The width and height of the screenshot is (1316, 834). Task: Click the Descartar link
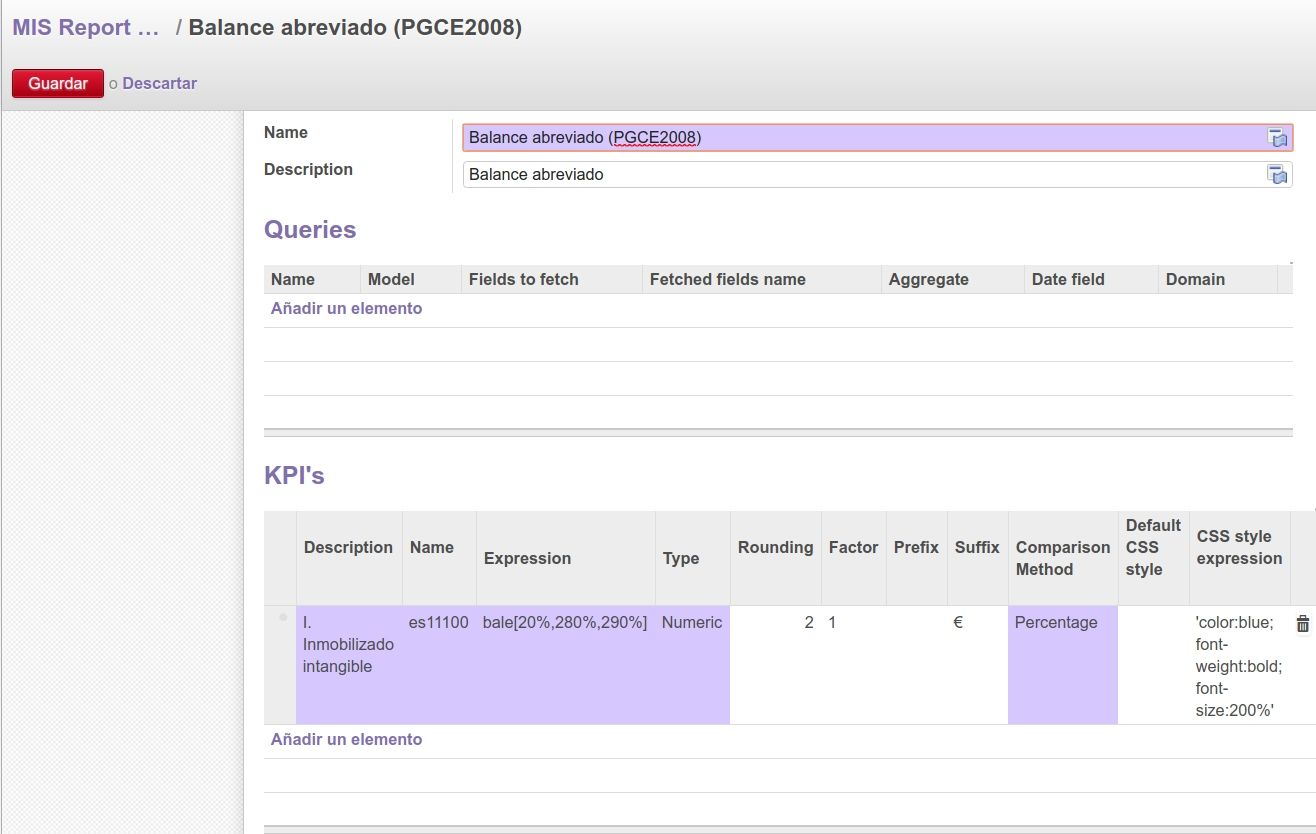point(159,84)
